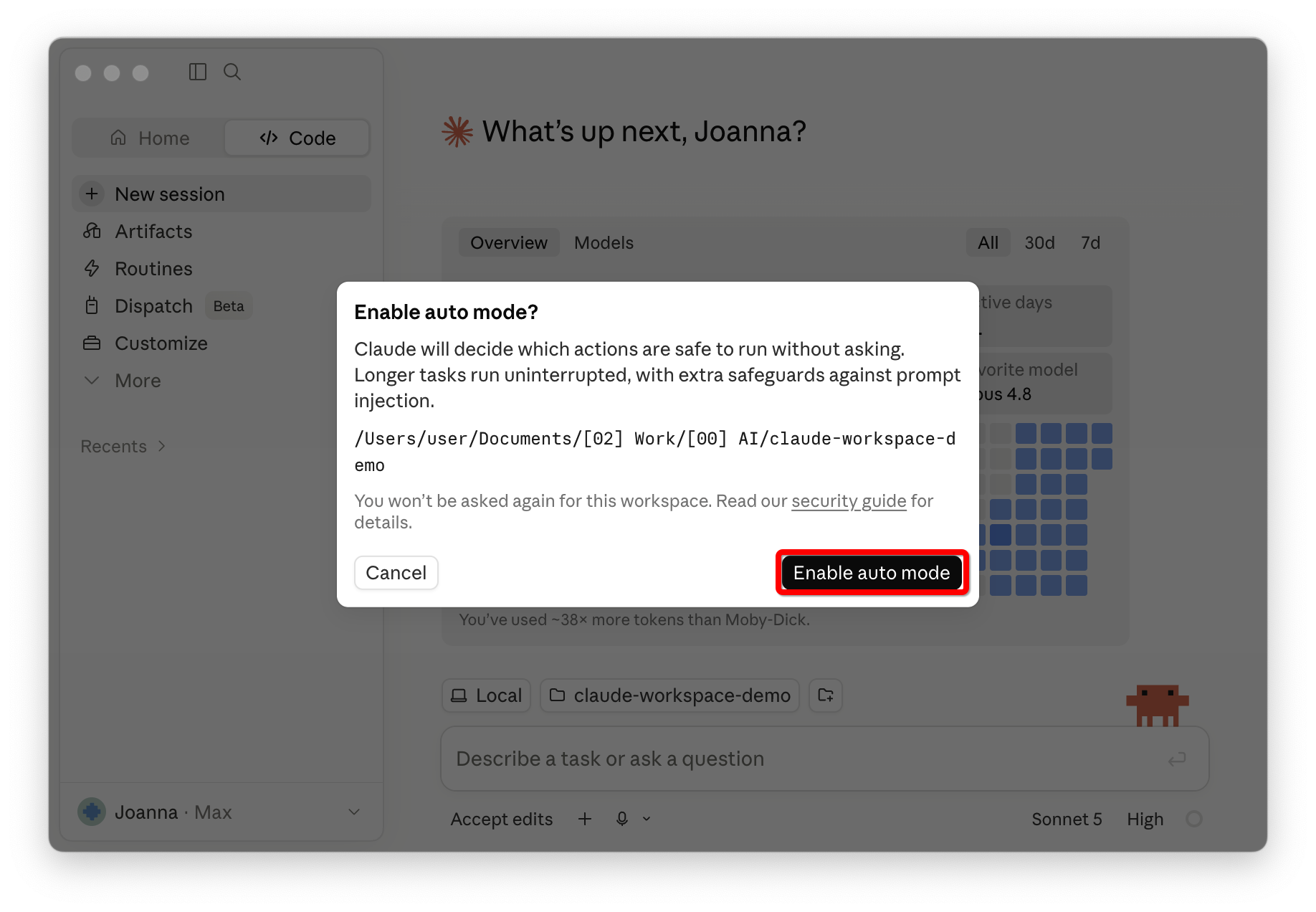The width and height of the screenshot is (1316, 912).
Task: Click the Cancel button in dialog
Action: (396, 573)
